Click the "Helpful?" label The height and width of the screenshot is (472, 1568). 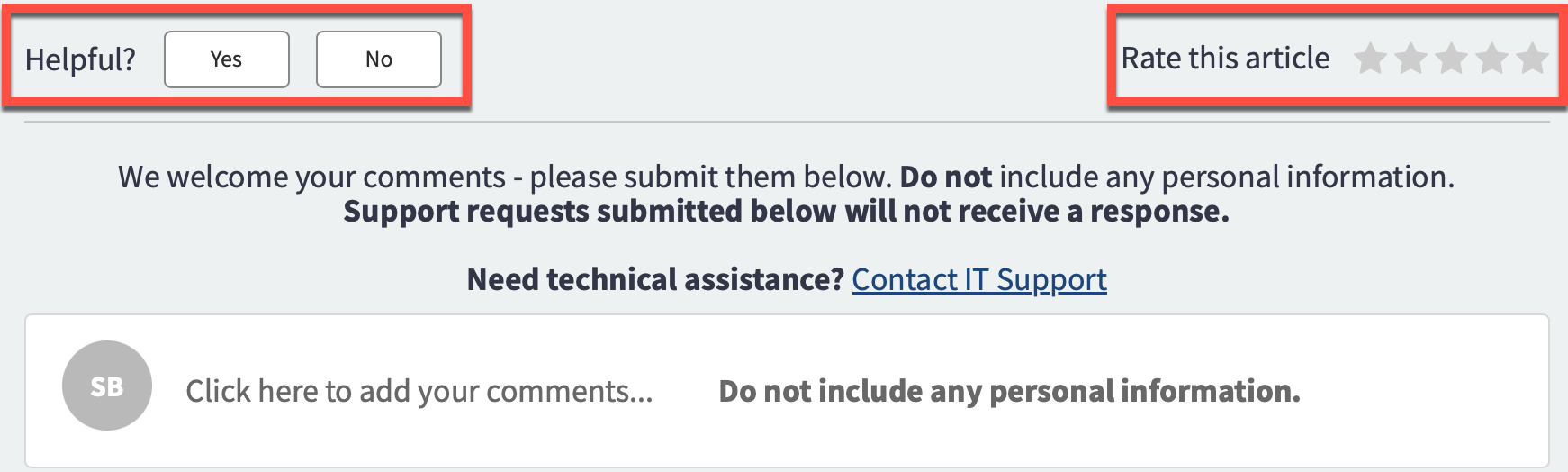[80, 59]
